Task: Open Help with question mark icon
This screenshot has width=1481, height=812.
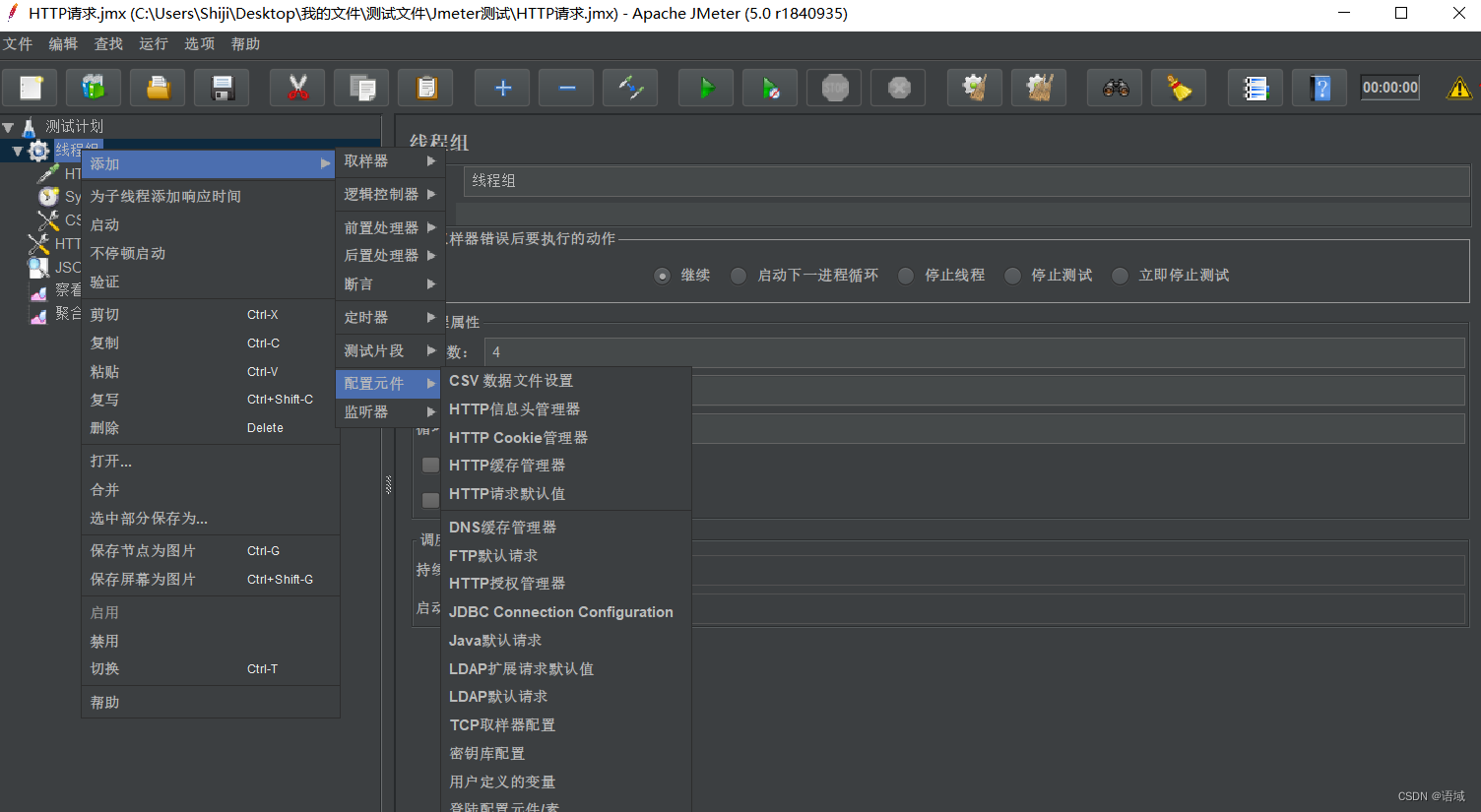Action: (x=1320, y=88)
